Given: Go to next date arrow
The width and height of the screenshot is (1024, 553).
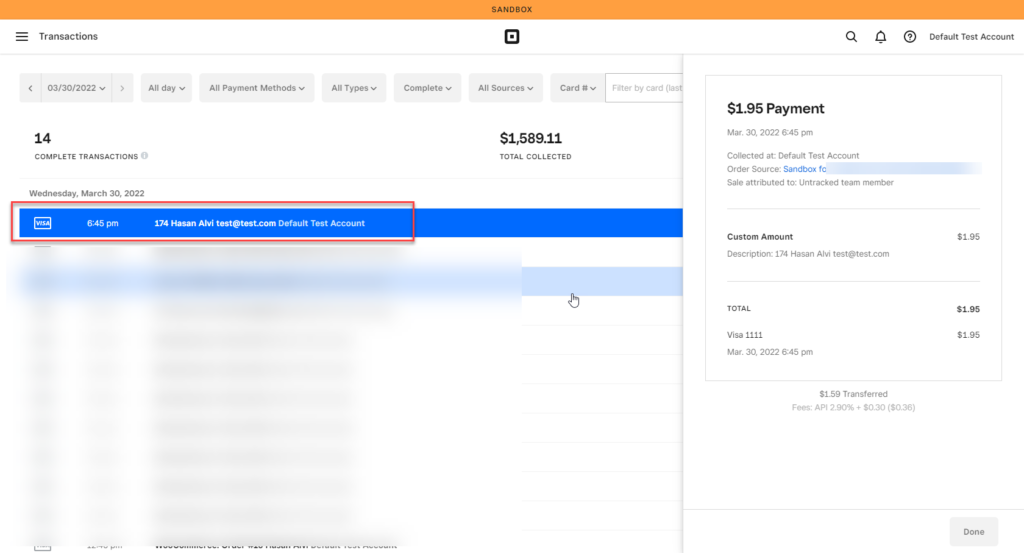Looking at the screenshot, I should click(122, 88).
